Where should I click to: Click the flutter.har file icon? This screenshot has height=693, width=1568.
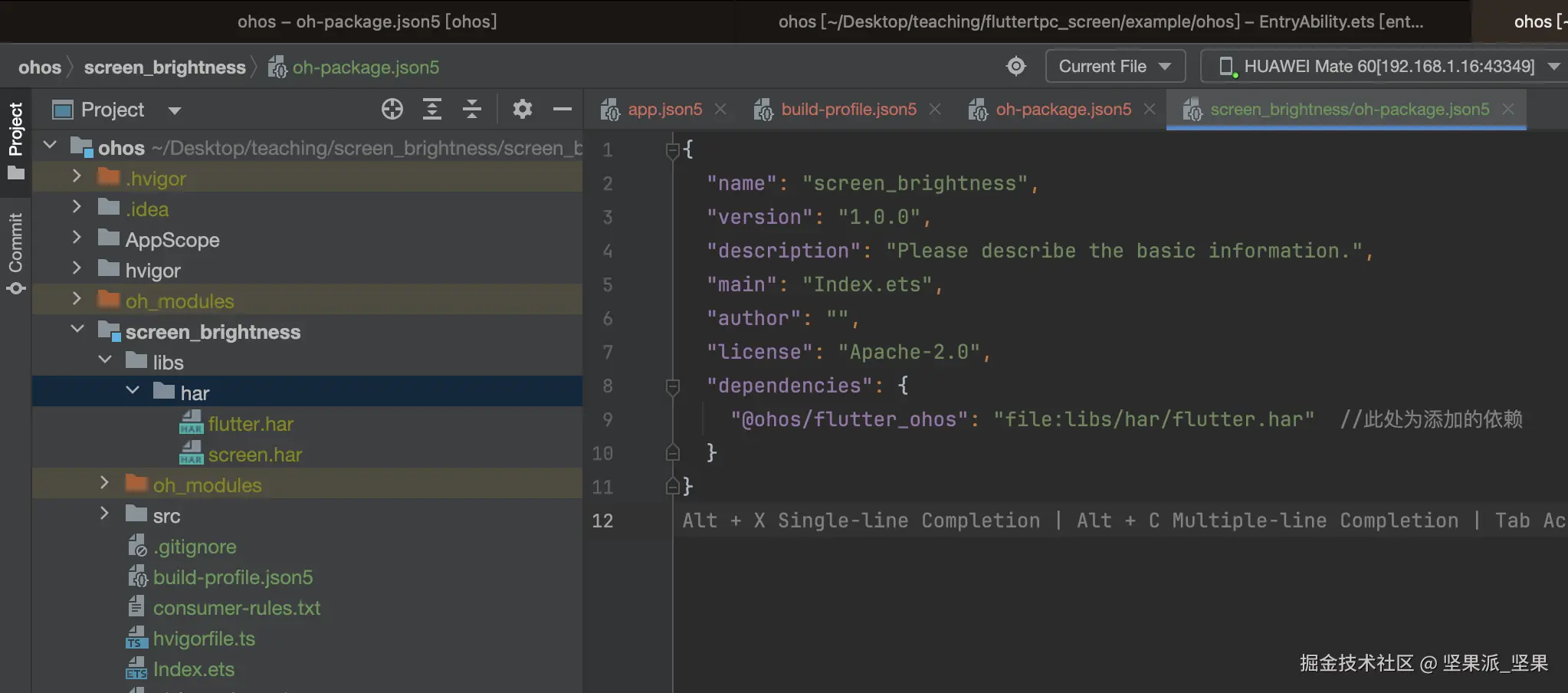(x=191, y=423)
